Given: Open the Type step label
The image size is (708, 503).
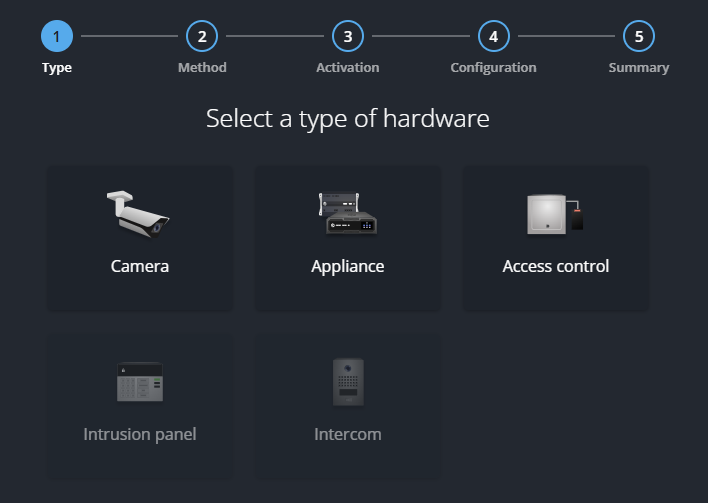Looking at the screenshot, I should [x=57, y=68].
